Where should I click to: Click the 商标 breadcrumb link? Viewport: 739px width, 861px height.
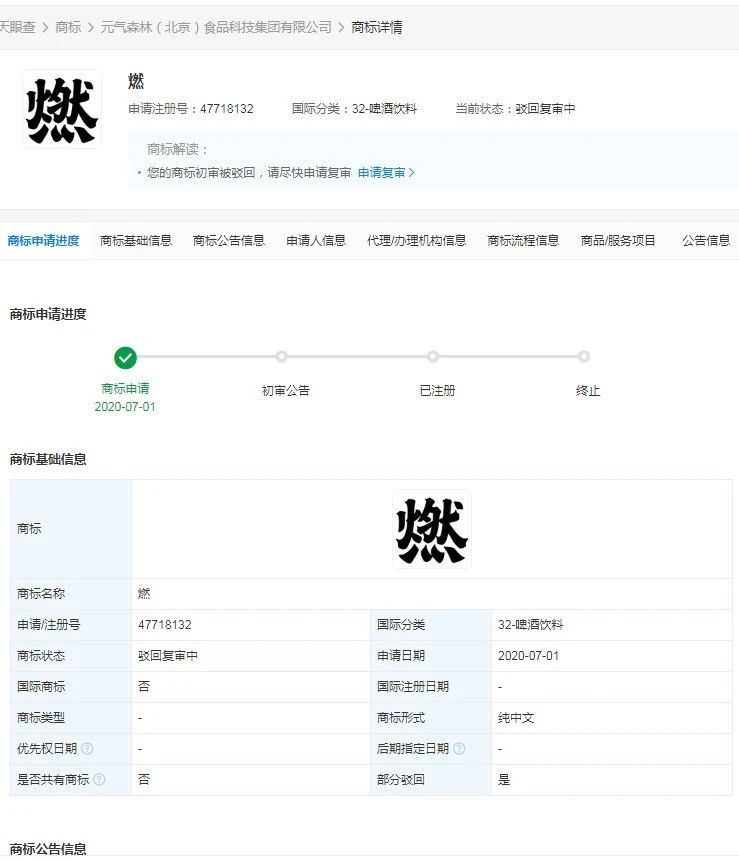pos(69,27)
